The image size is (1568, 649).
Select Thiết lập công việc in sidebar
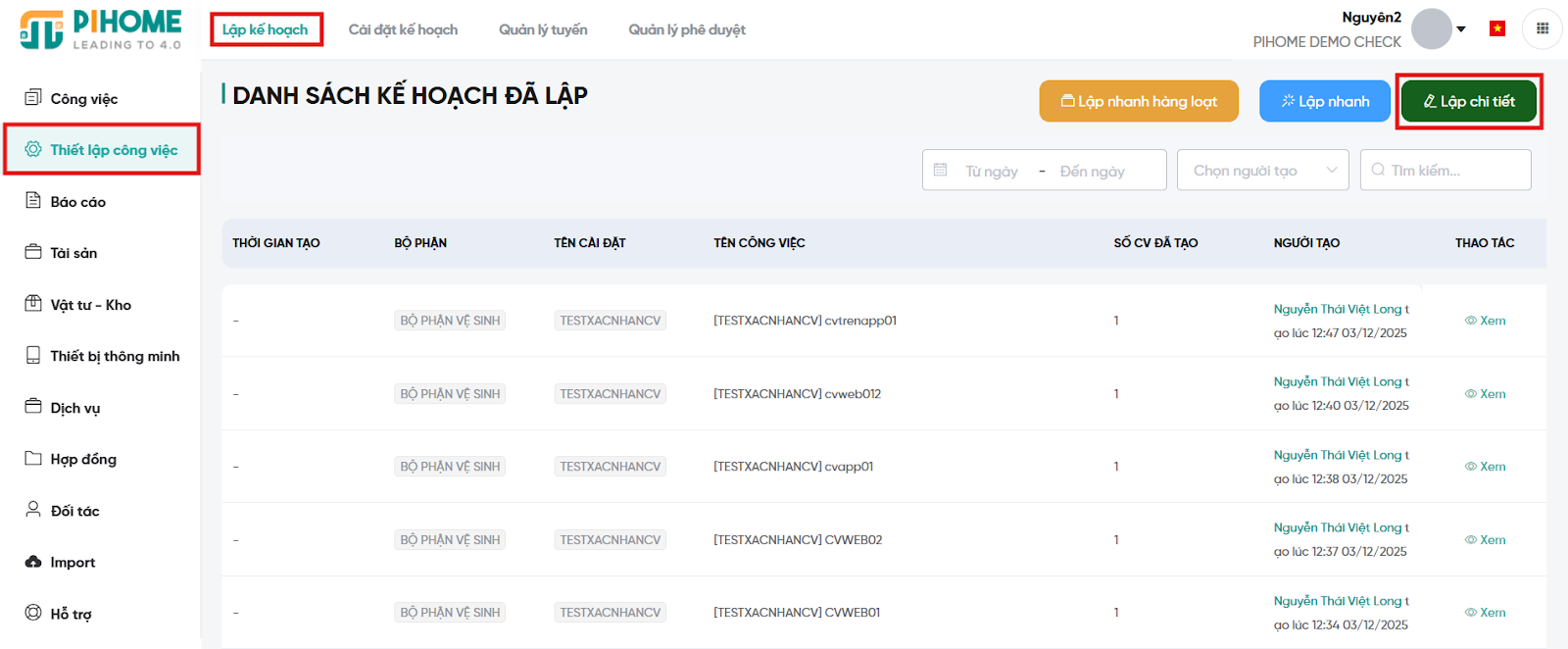point(102,150)
